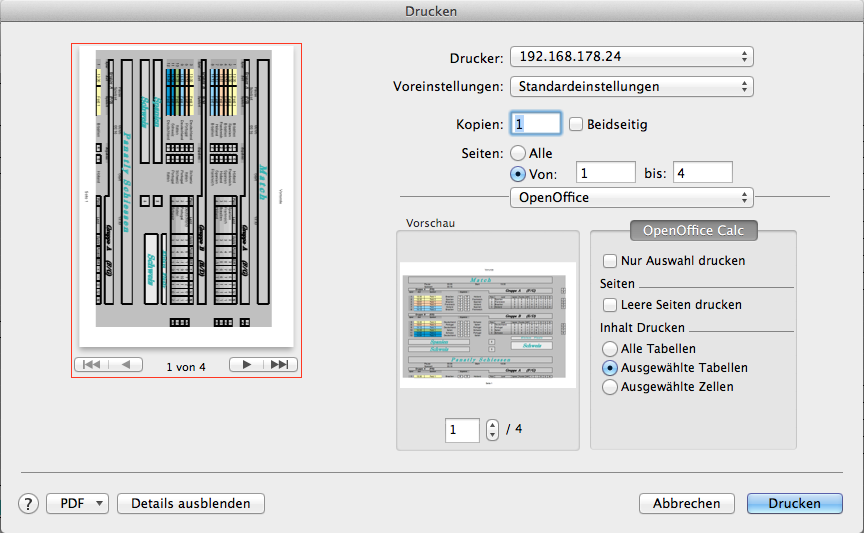Click the Drucken print button
Image resolution: width=864 pixels, height=533 pixels.
[794, 504]
